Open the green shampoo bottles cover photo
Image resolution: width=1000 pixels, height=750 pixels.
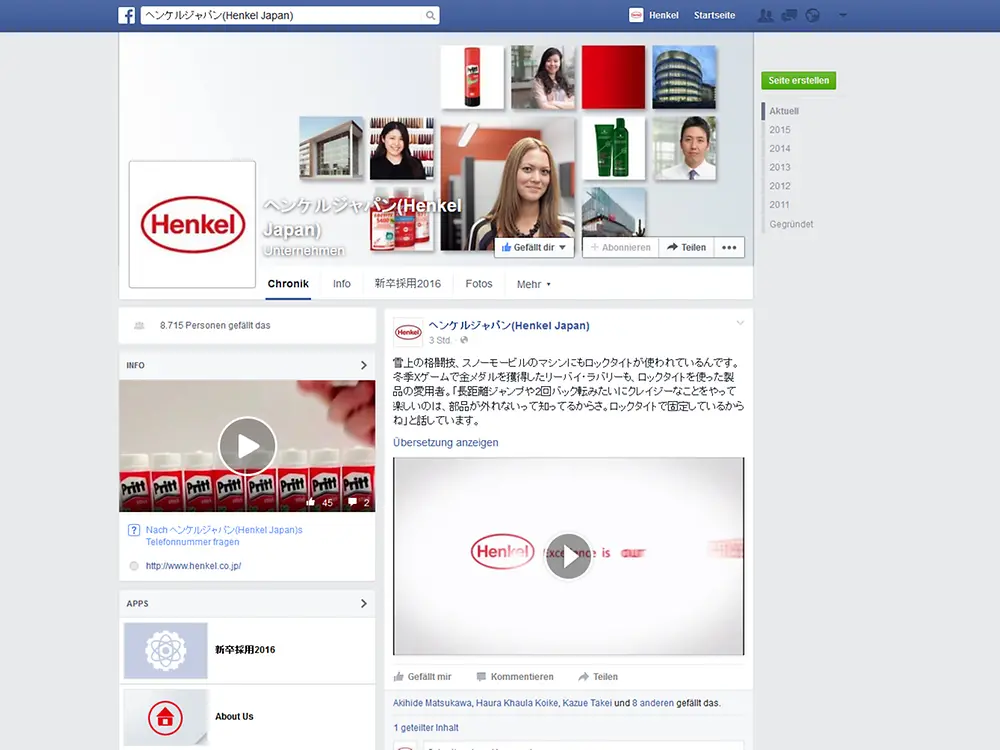pyautogui.click(x=614, y=148)
